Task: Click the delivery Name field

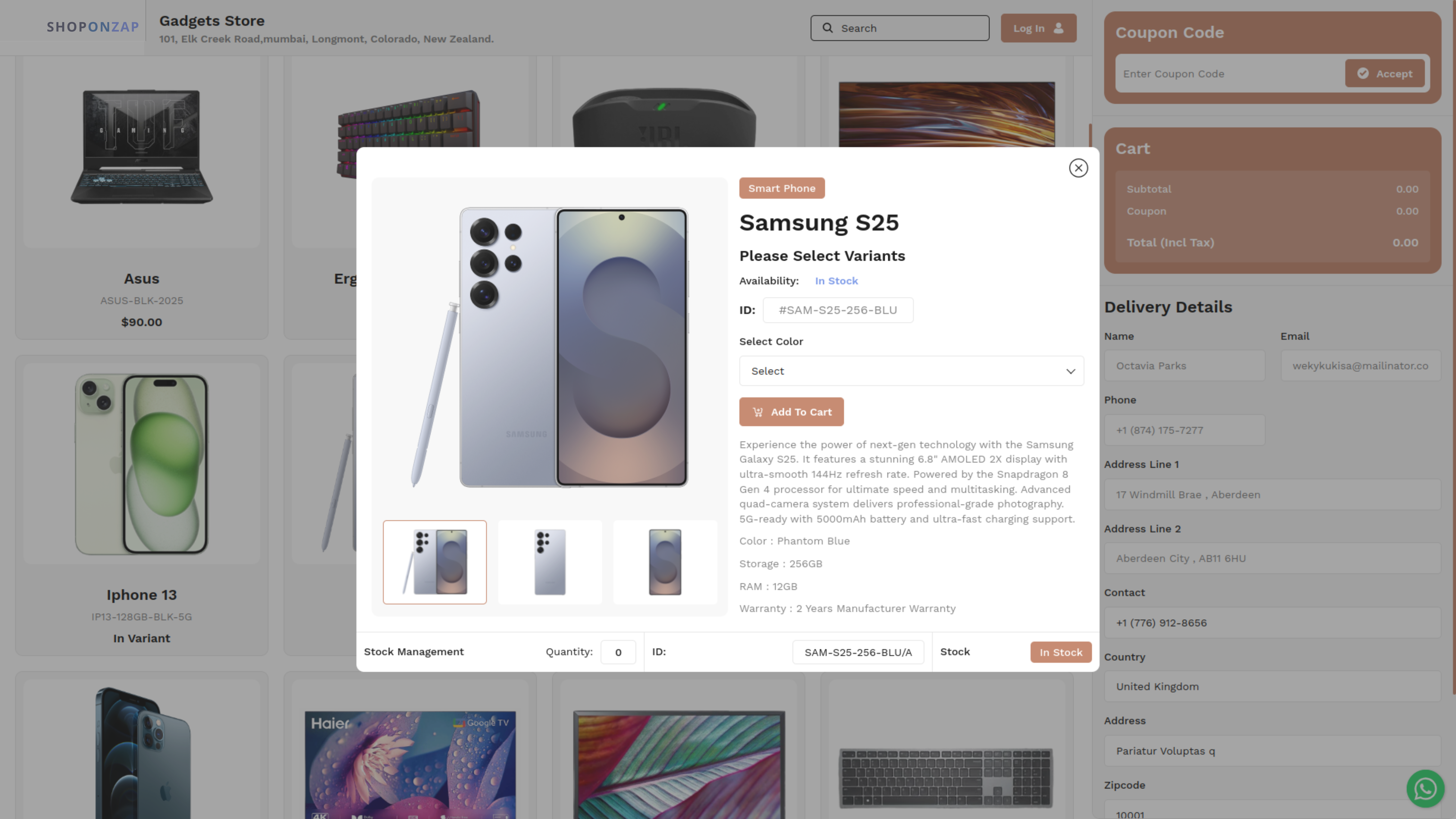Action: [x=1184, y=366]
